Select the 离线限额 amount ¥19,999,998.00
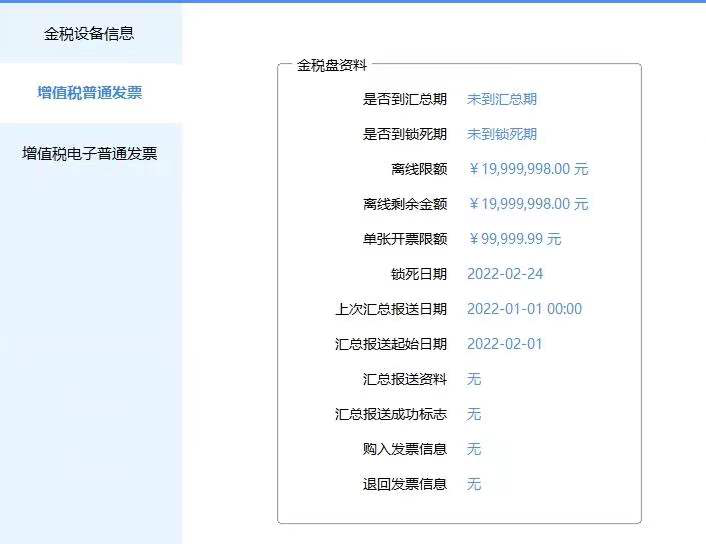706x544 pixels. (528, 169)
